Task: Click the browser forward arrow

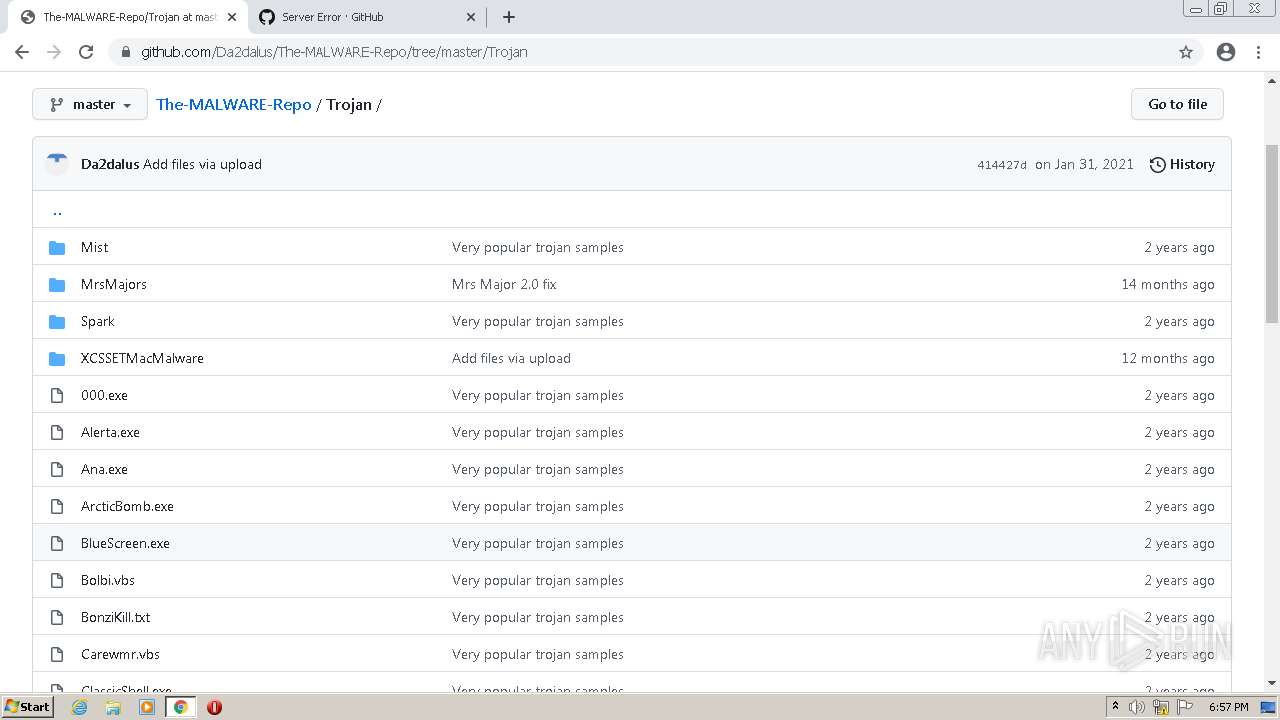Action: (x=54, y=52)
